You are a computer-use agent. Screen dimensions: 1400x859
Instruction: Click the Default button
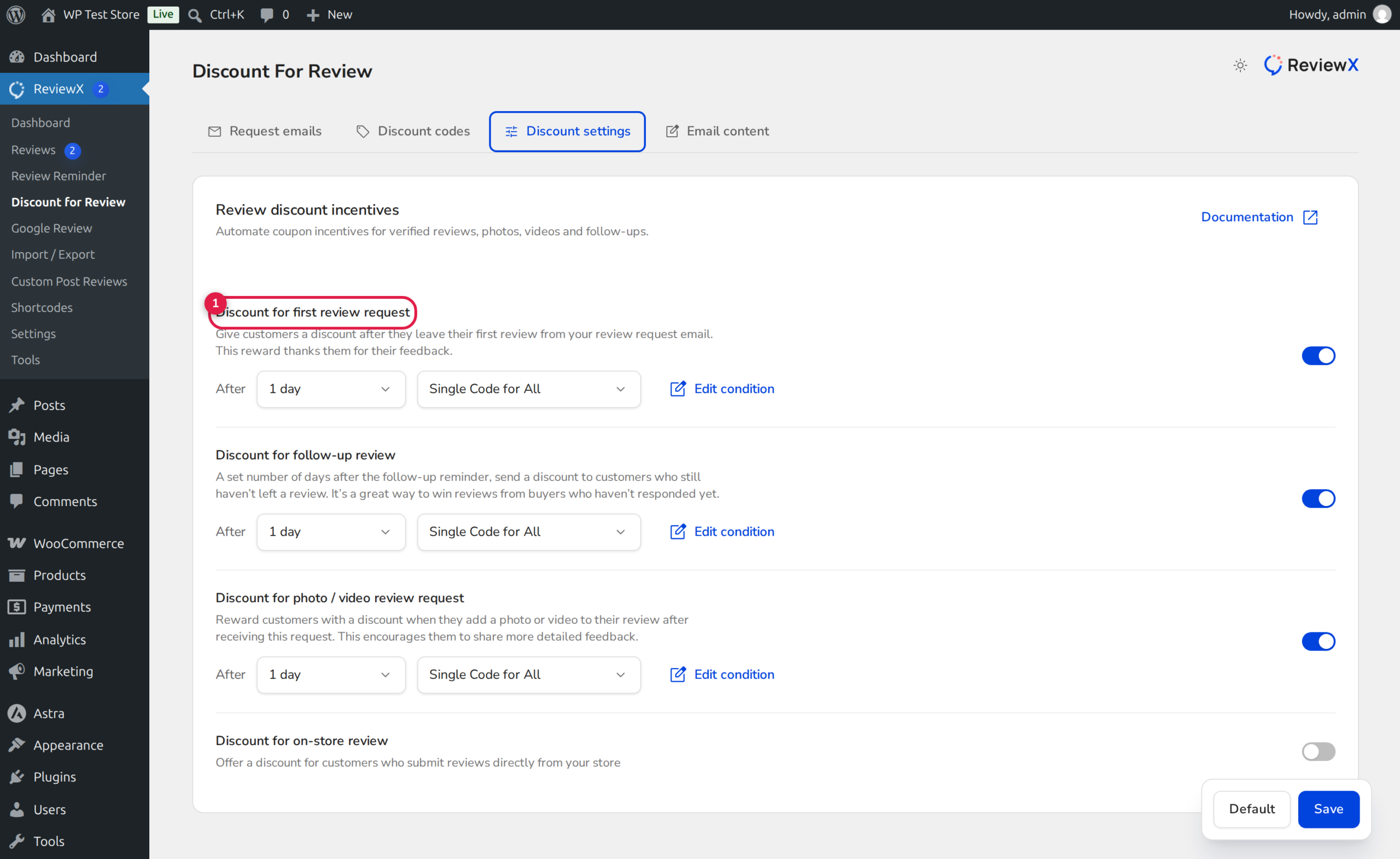[1252, 809]
